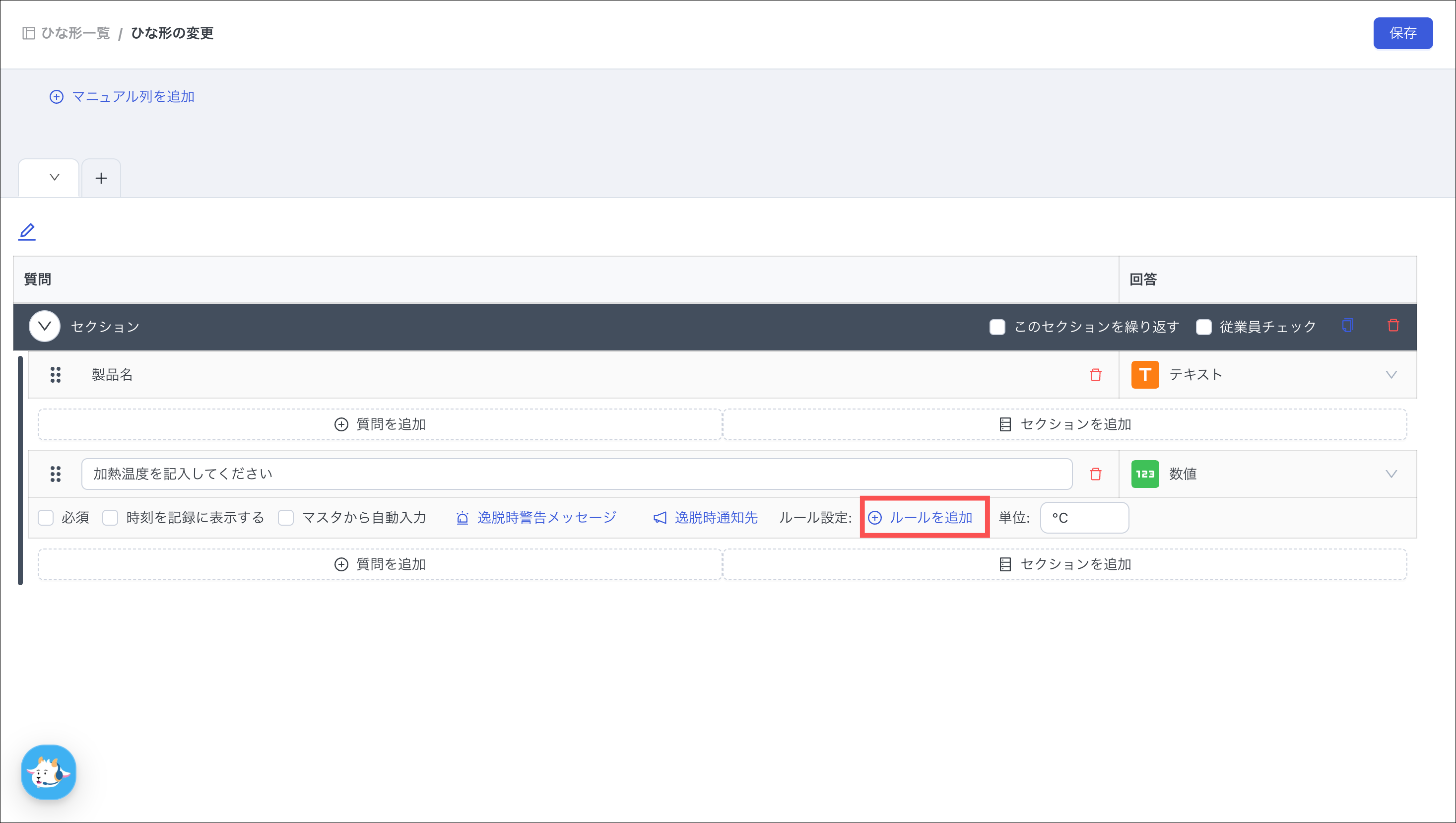Image resolution: width=1456 pixels, height=823 pixels.
Task: Check the 必須 checkbox
Action: tap(46, 518)
